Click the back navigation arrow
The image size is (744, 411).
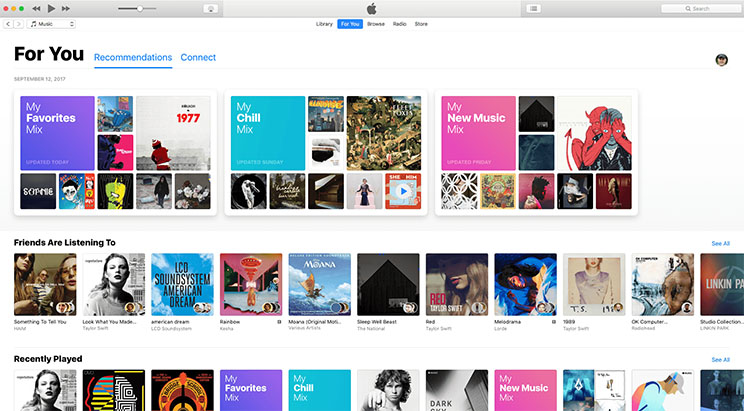(8, 23)
